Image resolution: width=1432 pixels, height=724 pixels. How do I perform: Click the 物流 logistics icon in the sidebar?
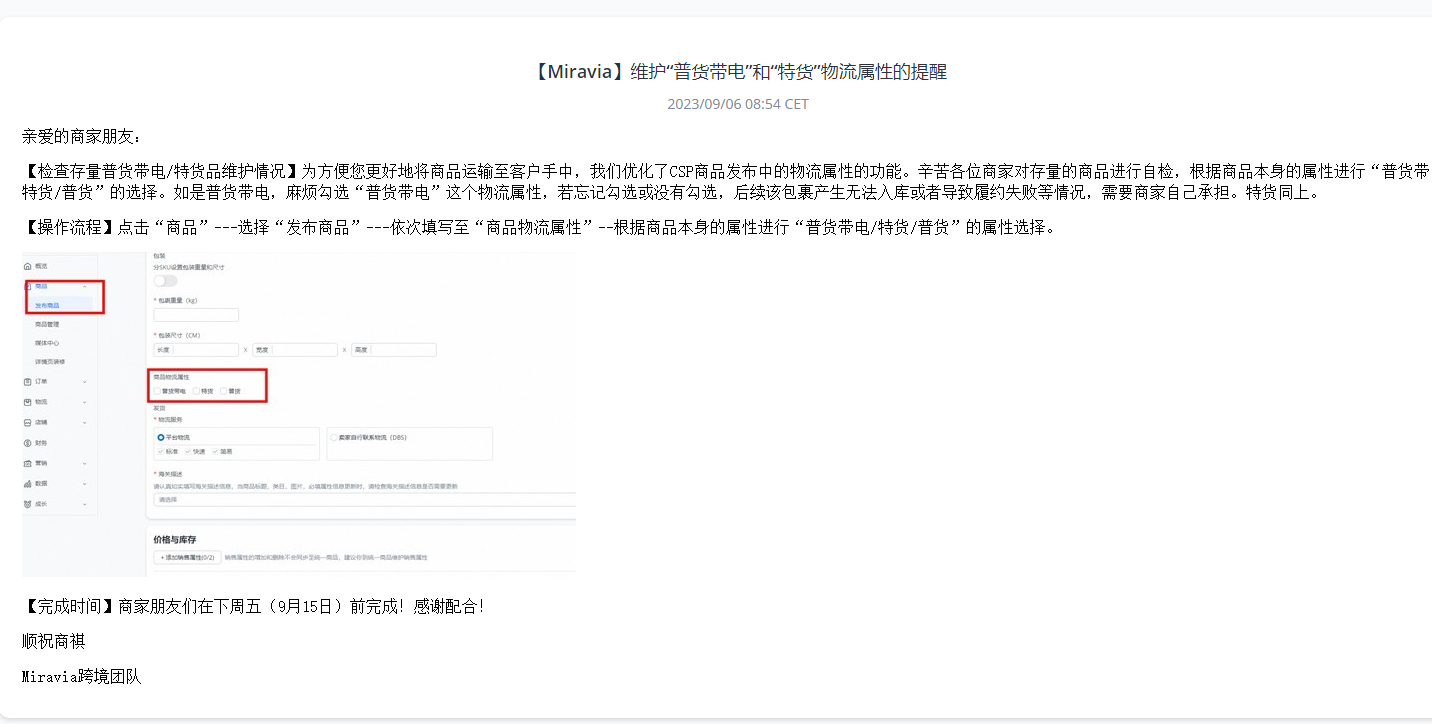[28, 402]
